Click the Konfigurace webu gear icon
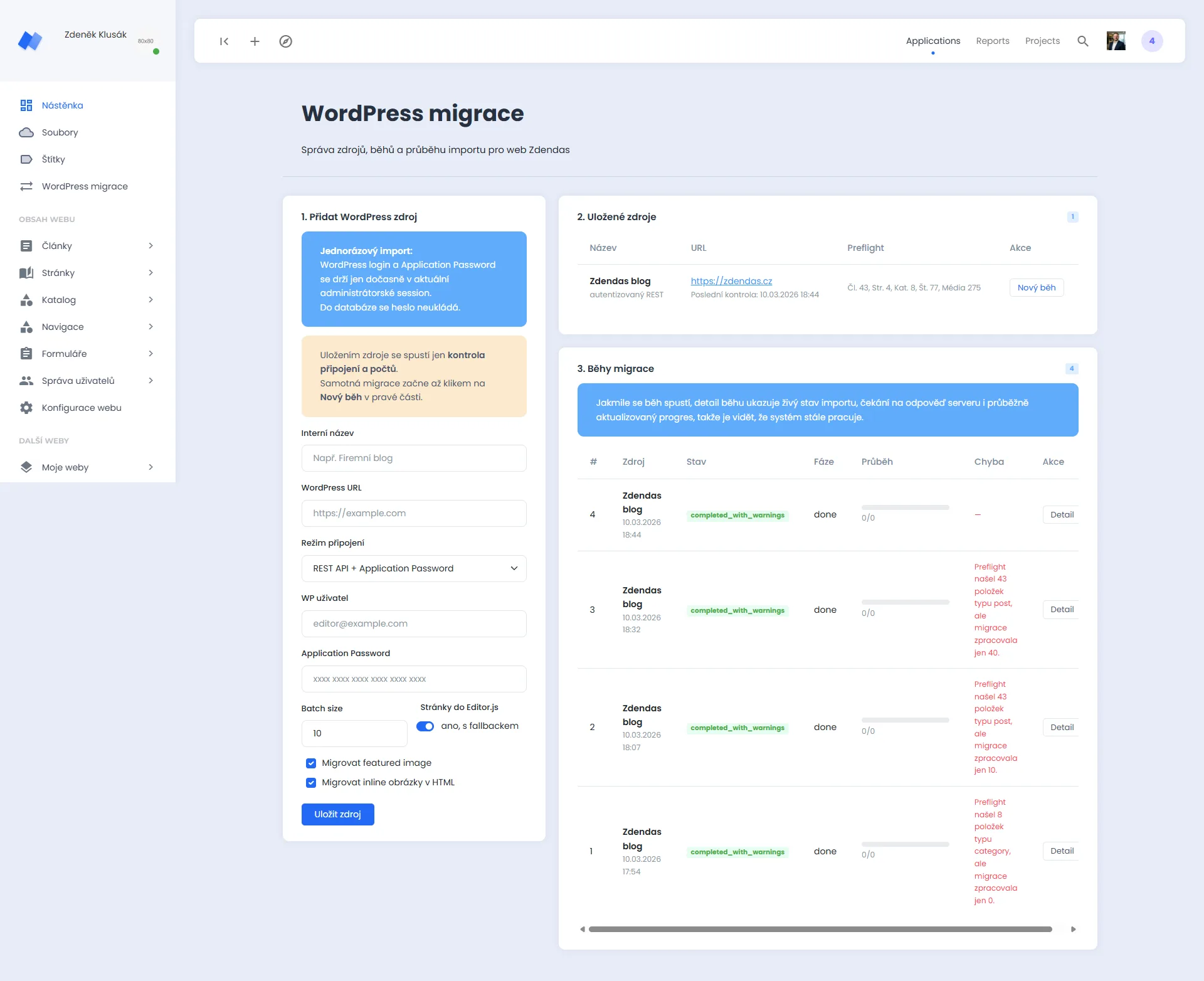This screenshot has height=981, width=1204. [26, 408]
